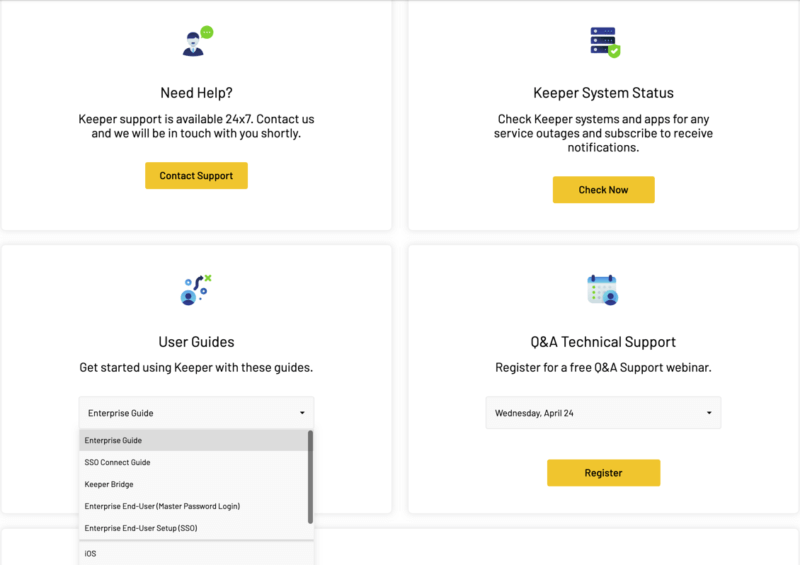Select the iOS guide option
Viewport: 800px width, 565px height.
tap(196, 554)
